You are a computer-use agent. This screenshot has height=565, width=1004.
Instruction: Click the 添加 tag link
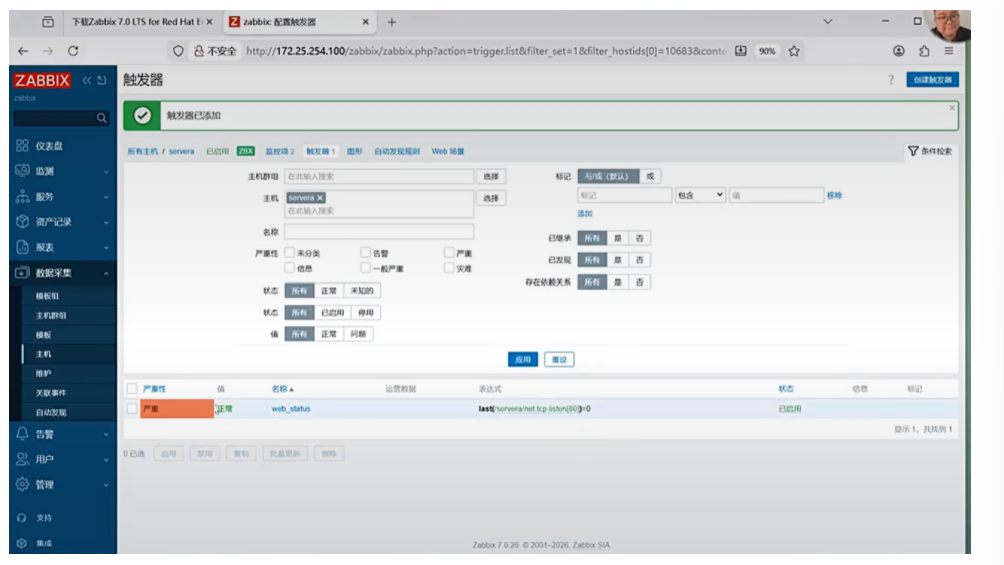click(585, 213)
